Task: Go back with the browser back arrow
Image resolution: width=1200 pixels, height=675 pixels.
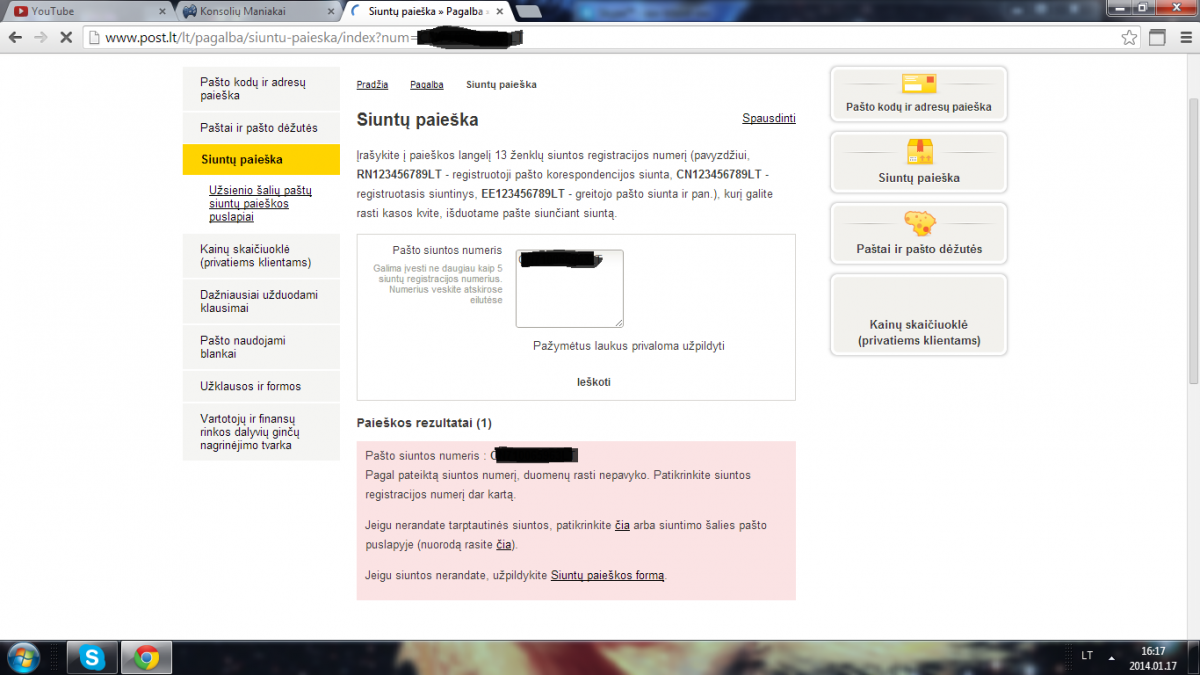Action: 16,38
